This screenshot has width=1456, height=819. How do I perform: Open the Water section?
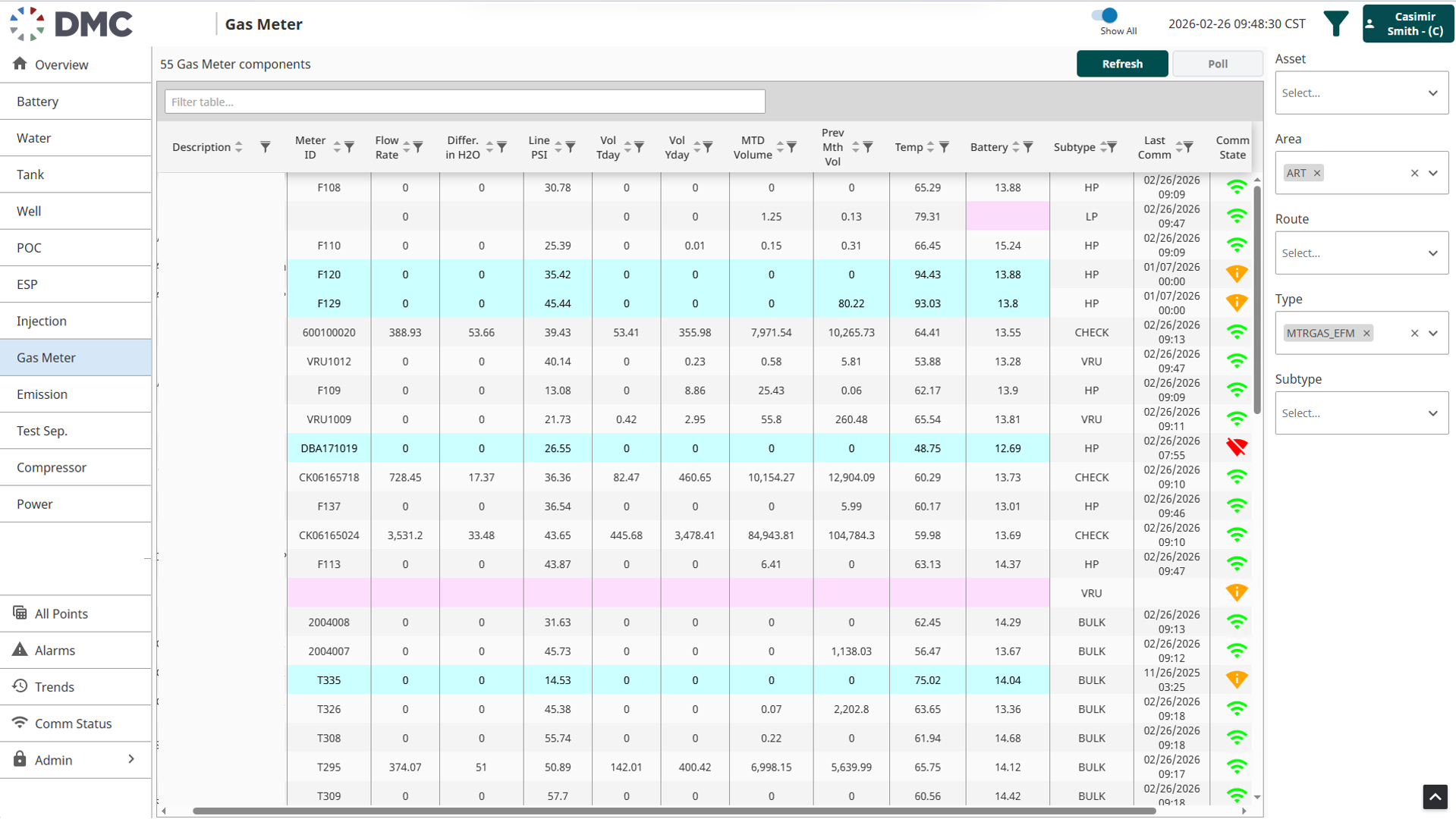coord(76,138)
